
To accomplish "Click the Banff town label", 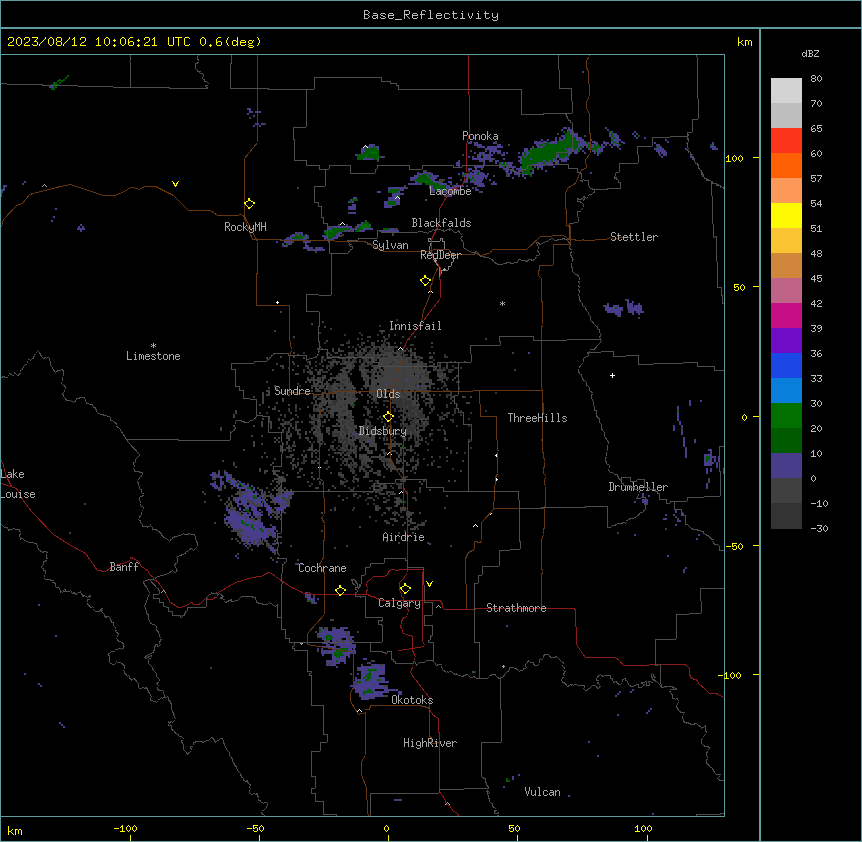I will (124, 567).
